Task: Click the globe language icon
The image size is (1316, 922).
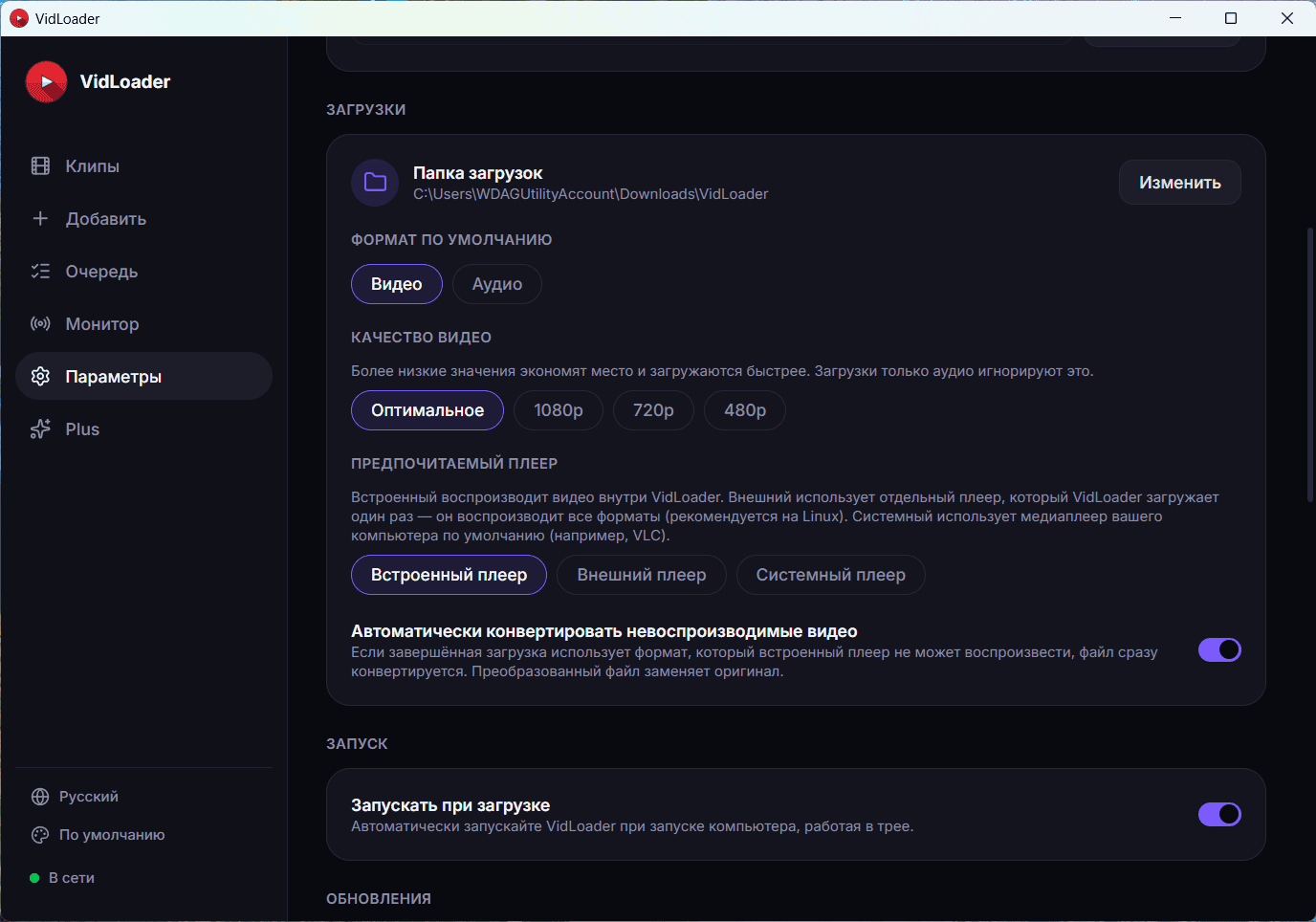Action: 40,797
